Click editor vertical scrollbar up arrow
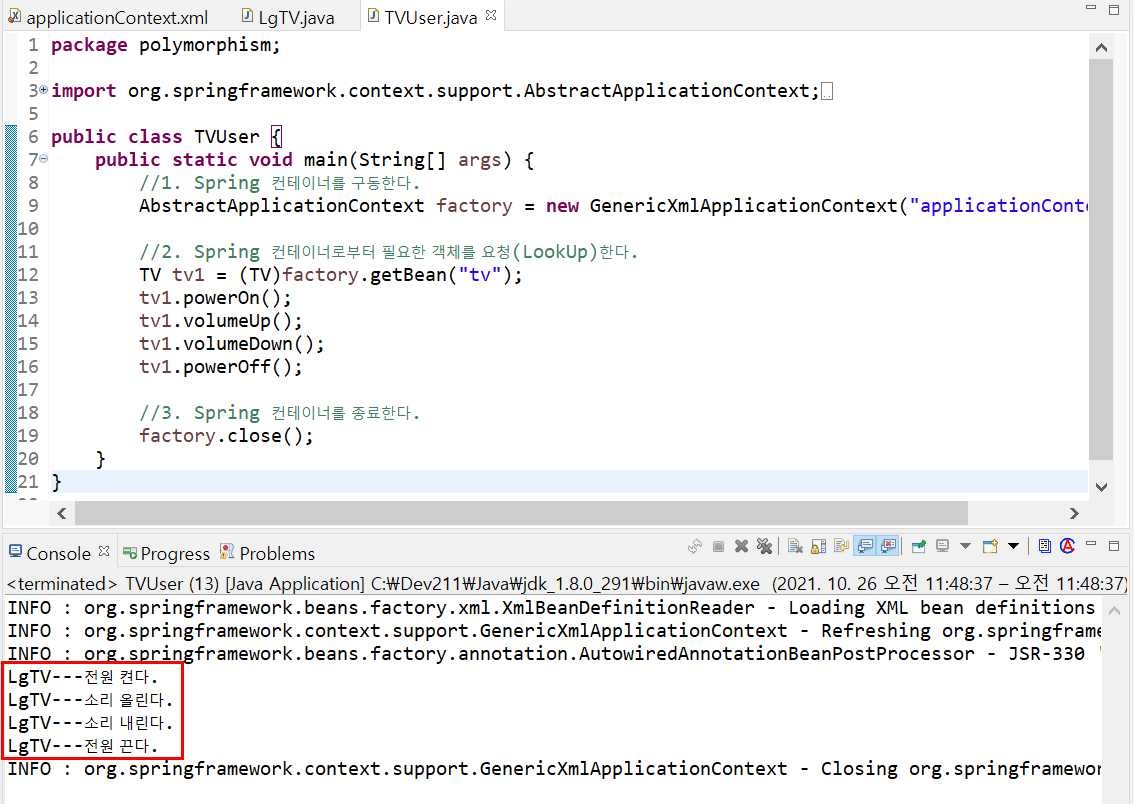The image size is (1134, 804). 1101,48
